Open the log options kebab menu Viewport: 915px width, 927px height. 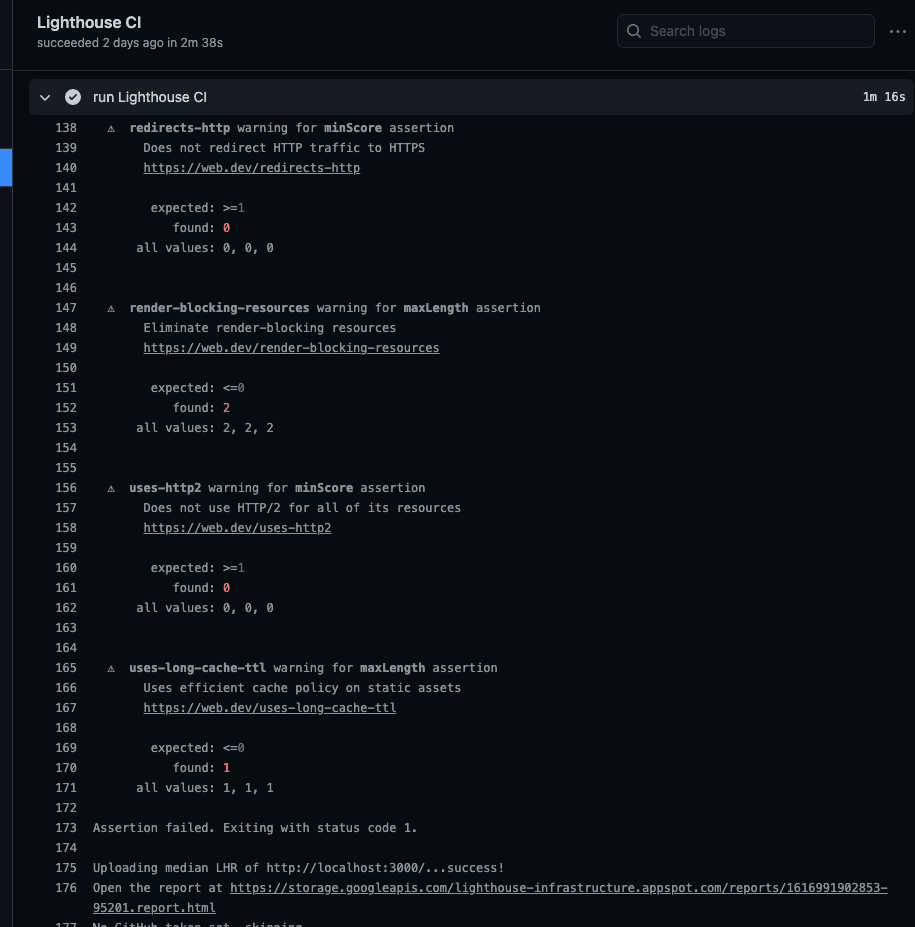tap(897, 31)
